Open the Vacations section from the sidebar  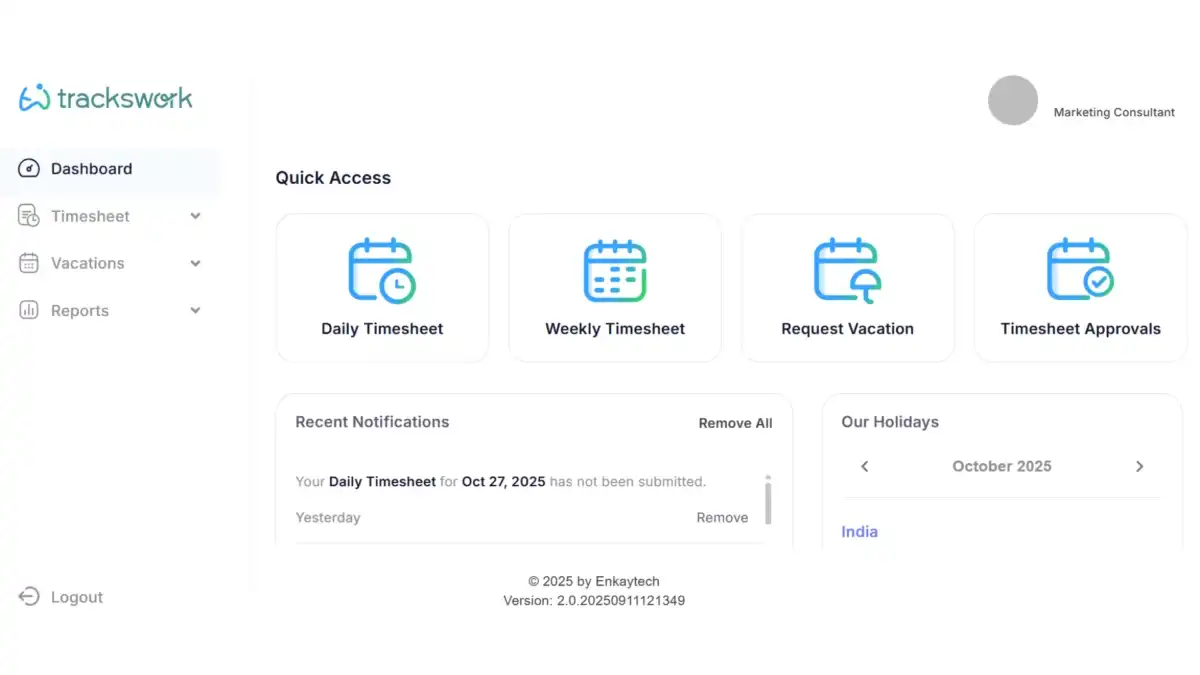[87, 263]
